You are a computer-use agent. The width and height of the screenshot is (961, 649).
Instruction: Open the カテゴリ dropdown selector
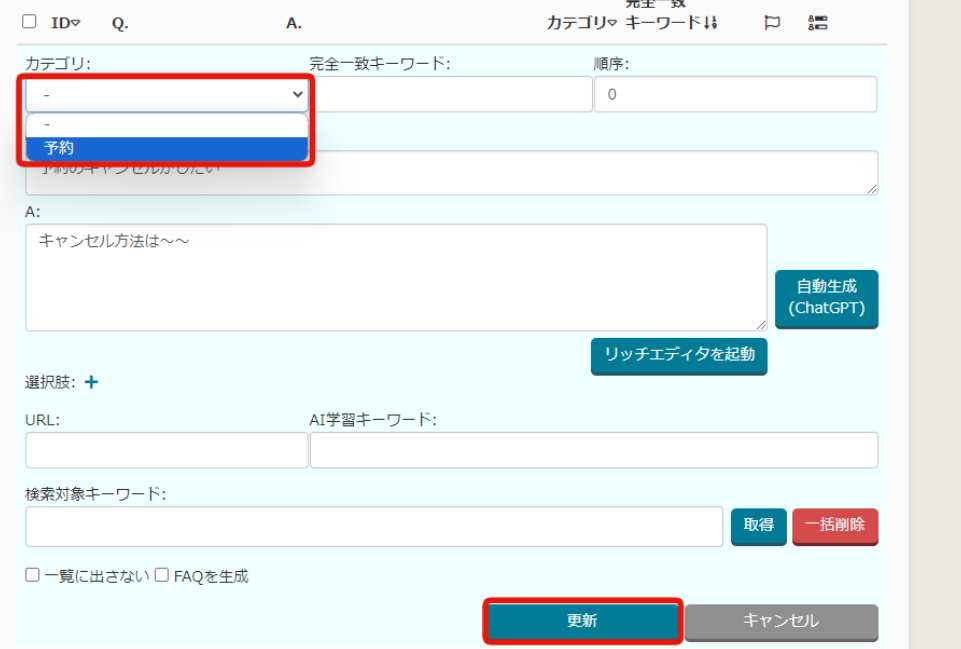pyautogui.click(x=166, y=94)
